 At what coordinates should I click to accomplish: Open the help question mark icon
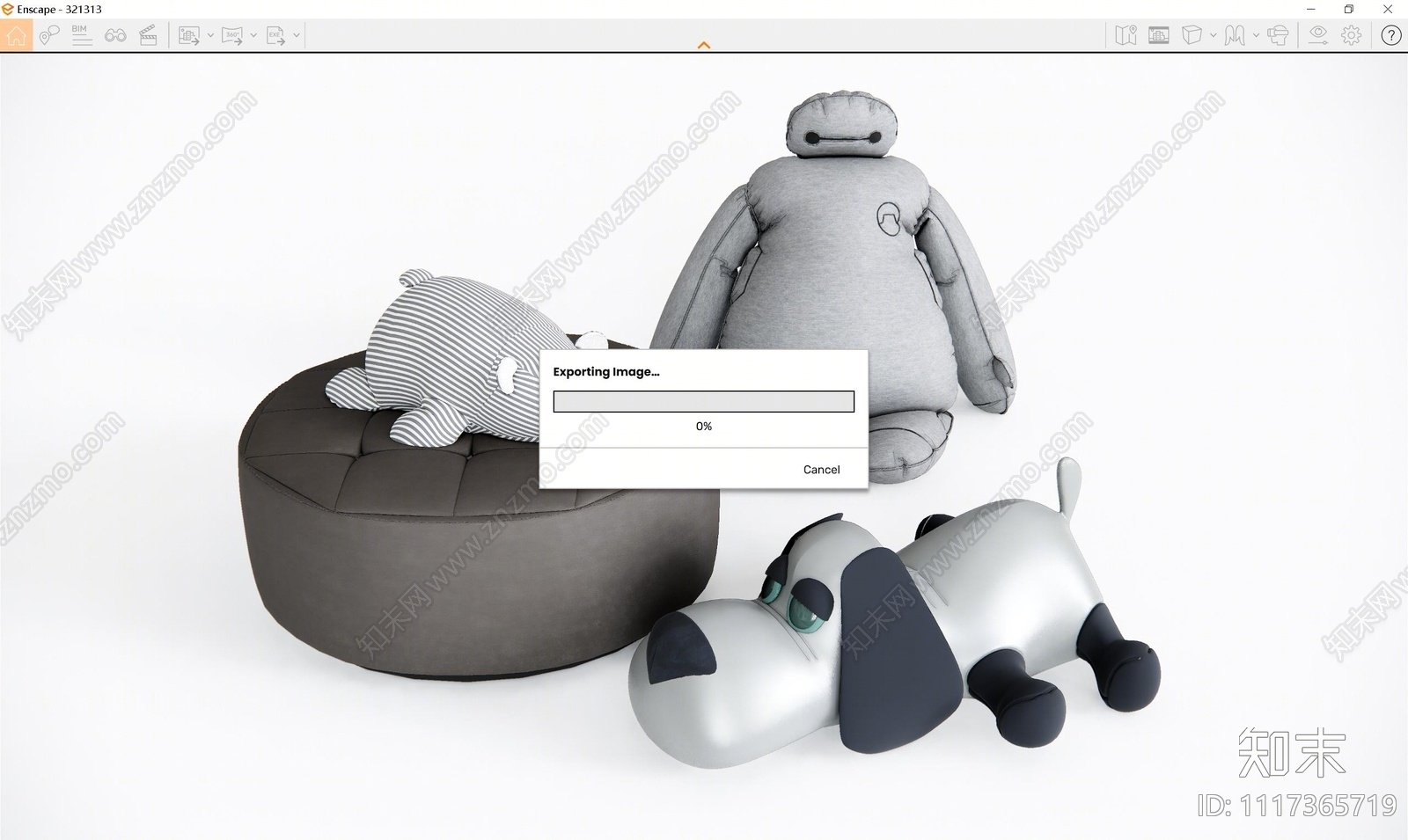tap(1390, 35)
